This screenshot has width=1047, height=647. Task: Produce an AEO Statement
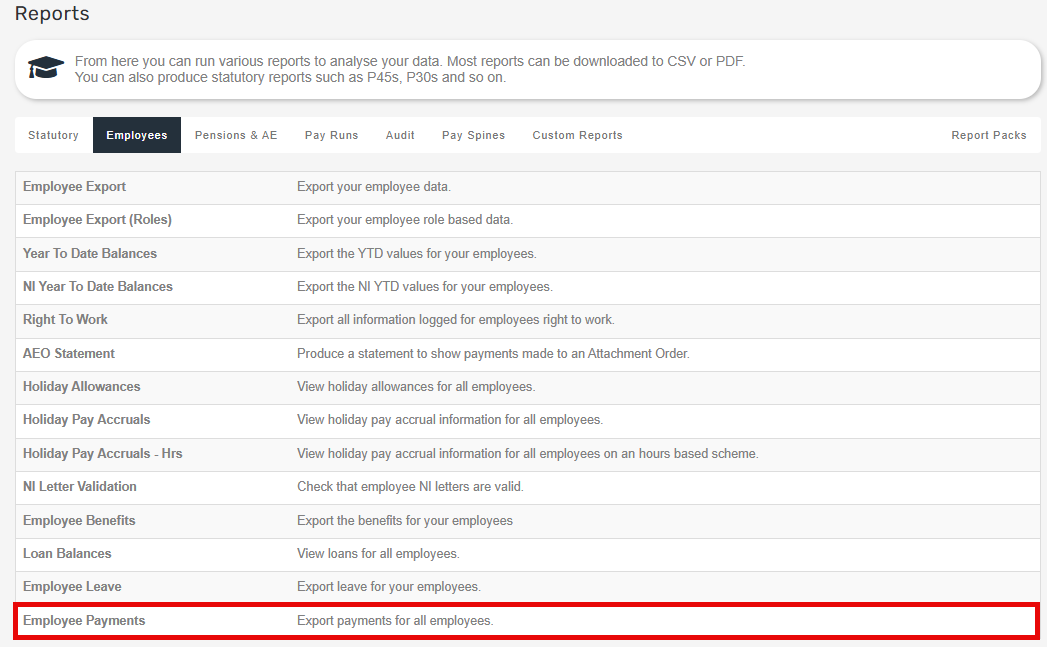(x=69, y=353)
